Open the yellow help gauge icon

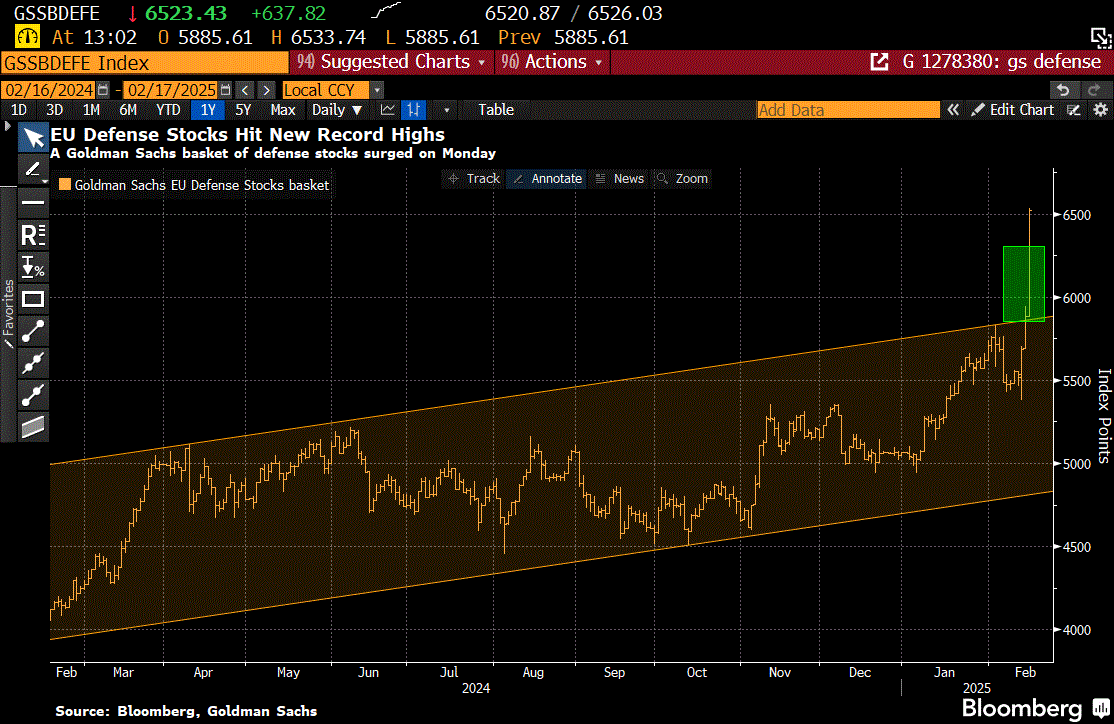click(x=28, y=37)
